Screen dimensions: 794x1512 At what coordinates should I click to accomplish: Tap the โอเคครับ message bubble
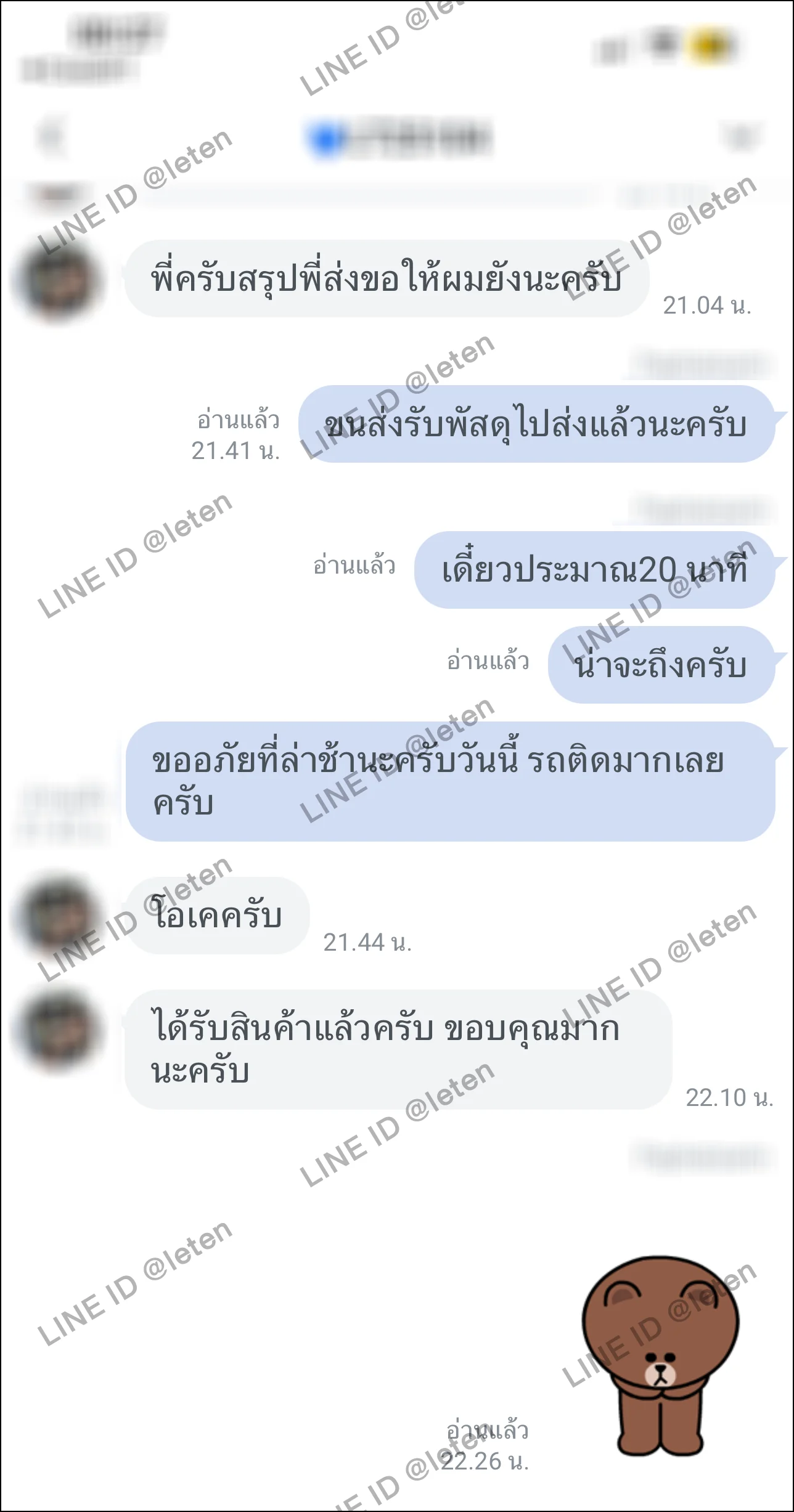[x=217, y=915]
